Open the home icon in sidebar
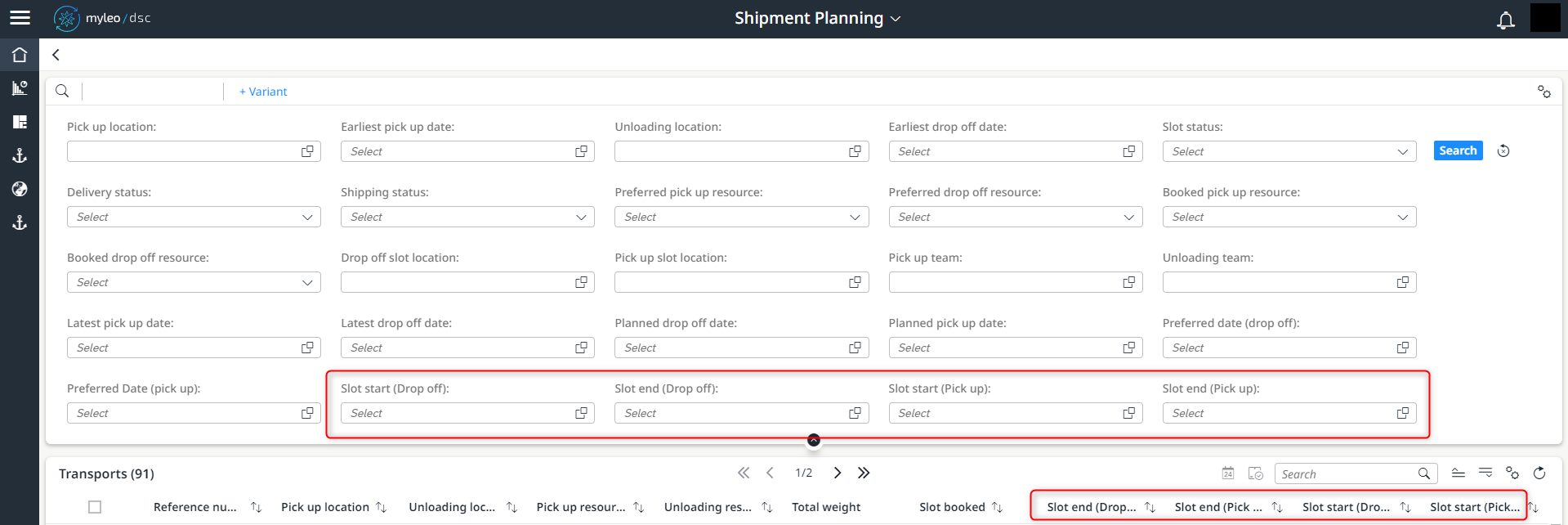 pyautogui.click(x=20, y=55)
